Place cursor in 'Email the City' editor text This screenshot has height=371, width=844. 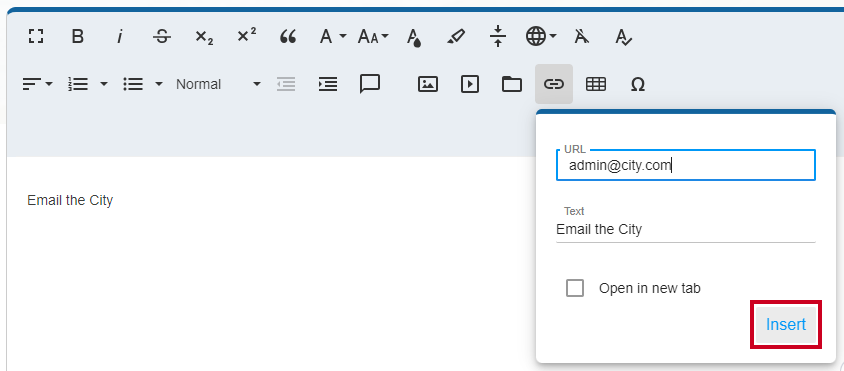pyautogui.click(x=70, y=200)
